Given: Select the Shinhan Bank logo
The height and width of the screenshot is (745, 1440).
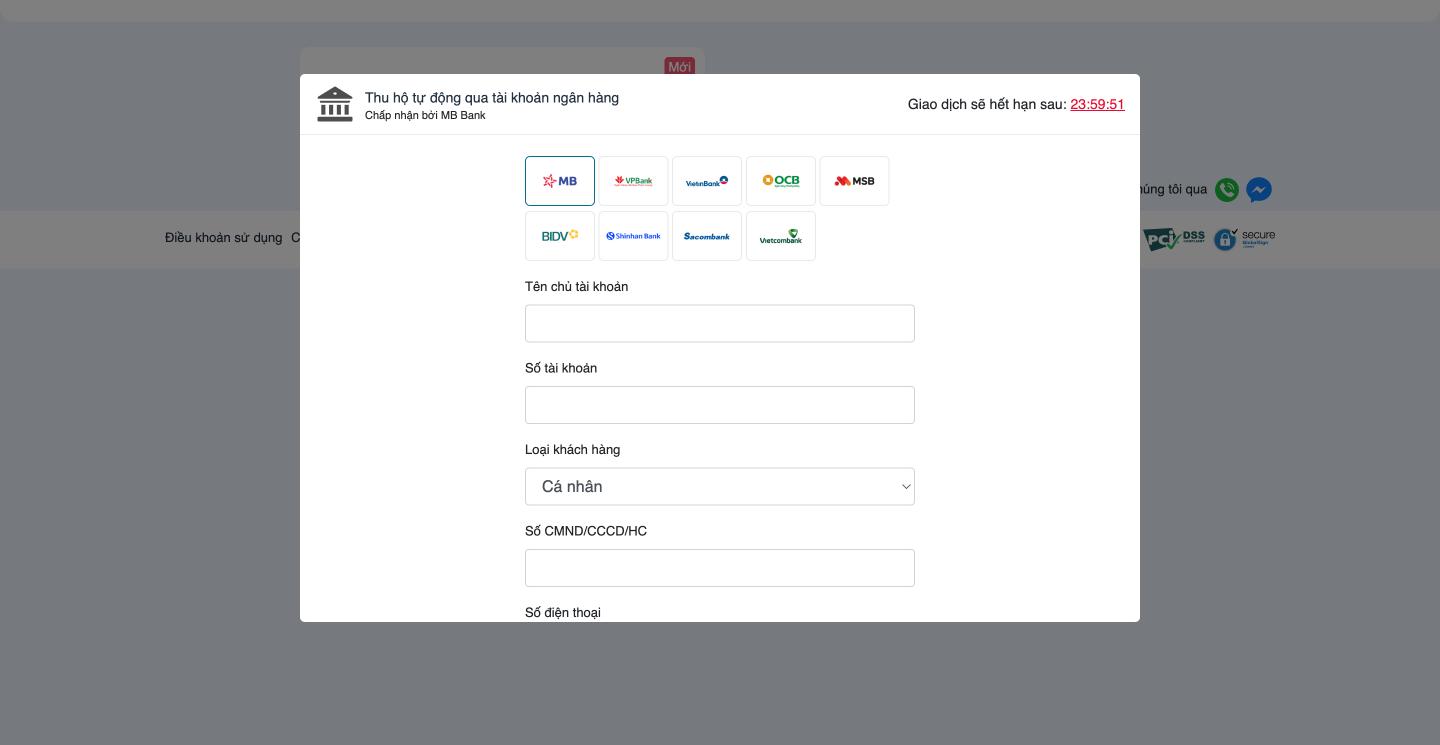Looking at the screenshot, I should (x=633, y=236).
